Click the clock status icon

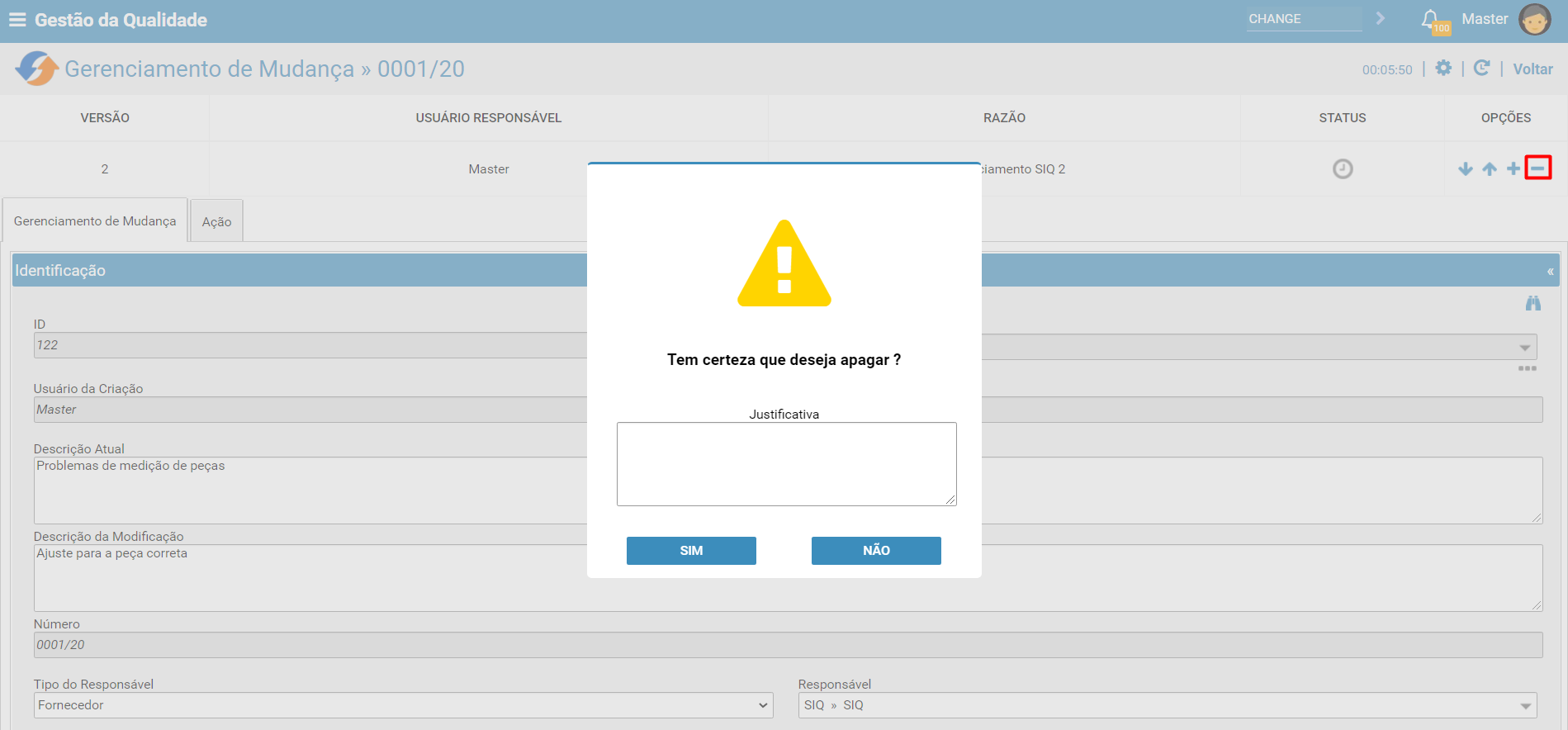(x=1343, y=168)
